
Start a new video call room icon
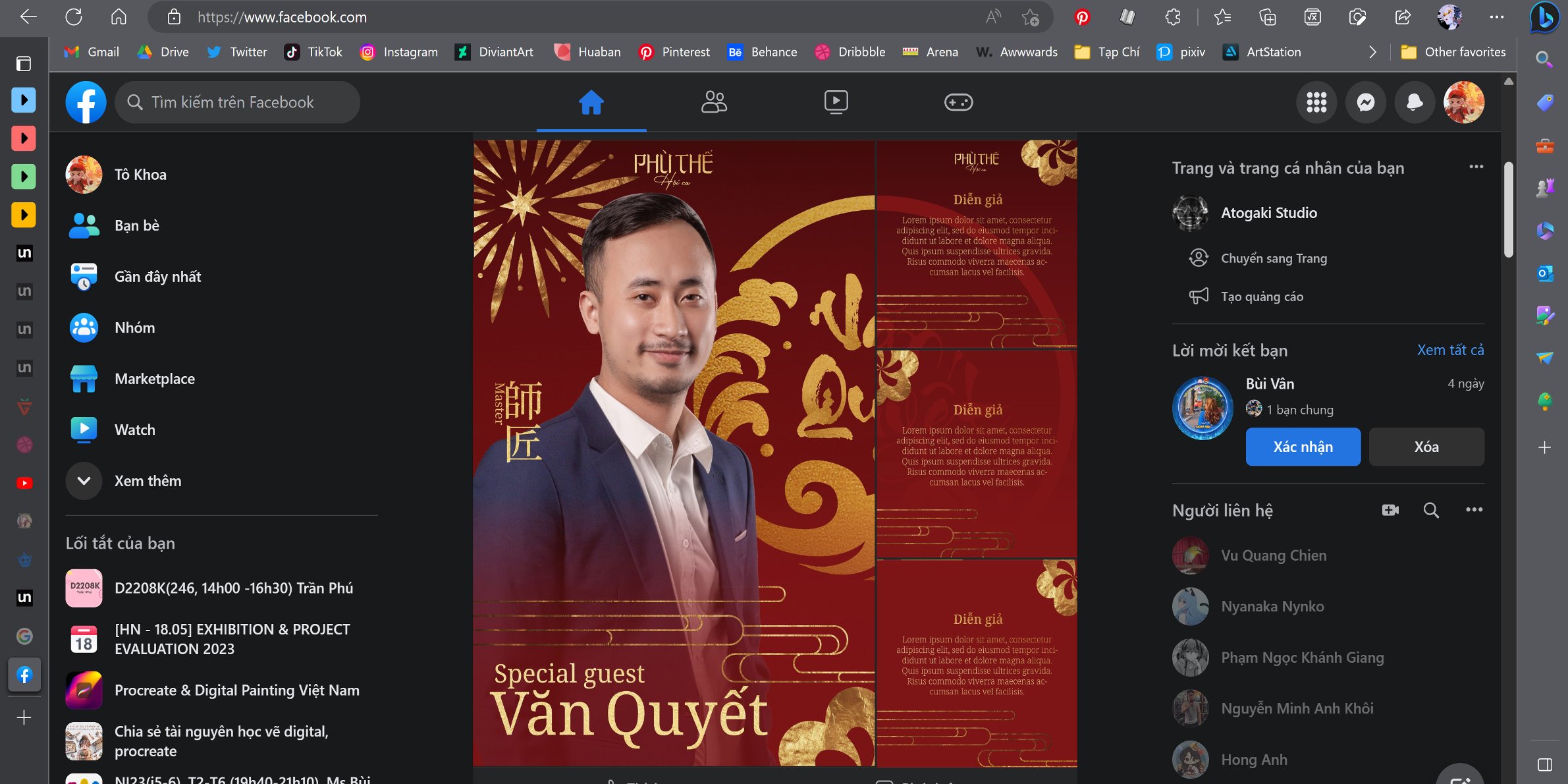(1390, 510)
